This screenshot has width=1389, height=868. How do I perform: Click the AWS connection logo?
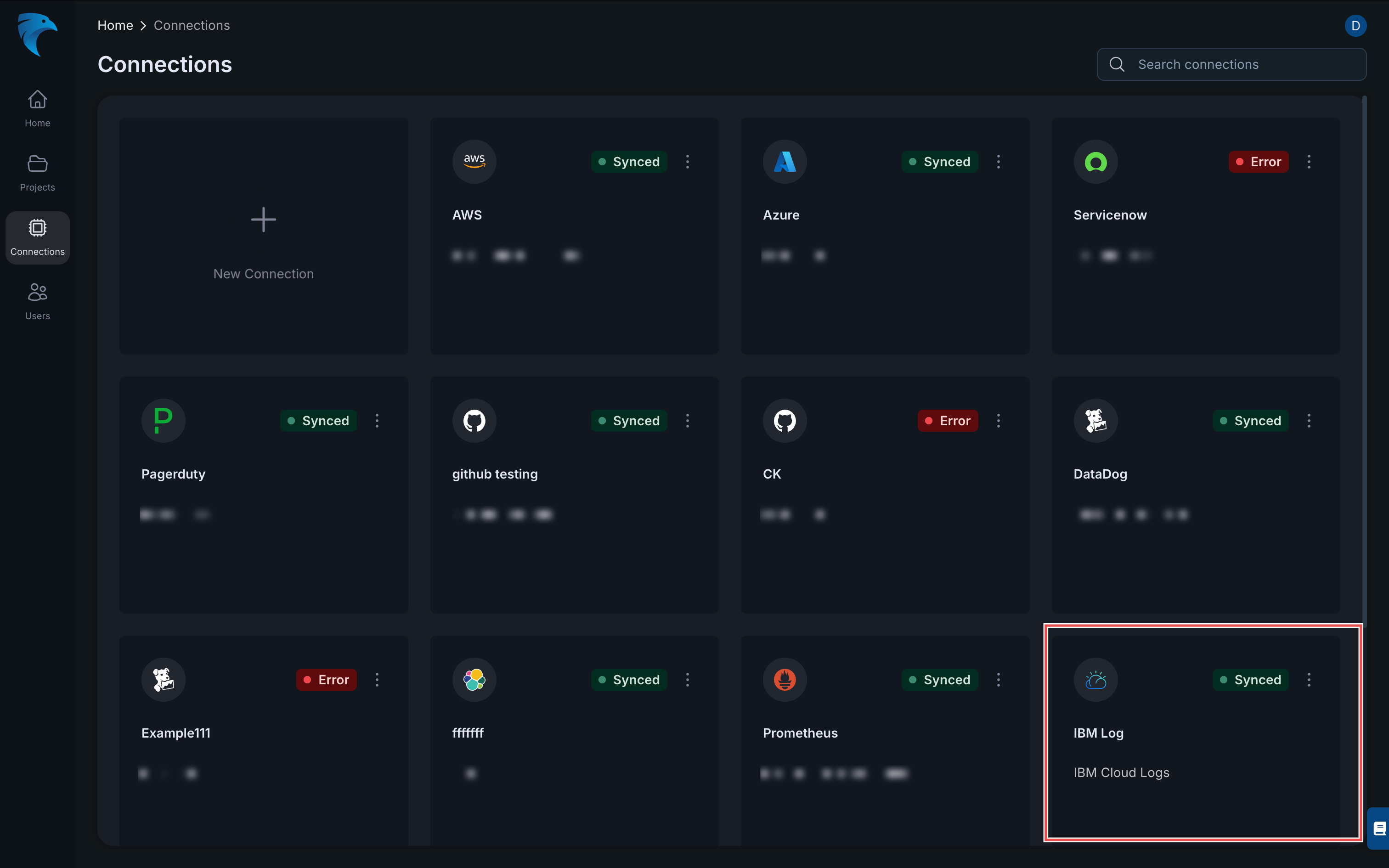coord(474,161)
